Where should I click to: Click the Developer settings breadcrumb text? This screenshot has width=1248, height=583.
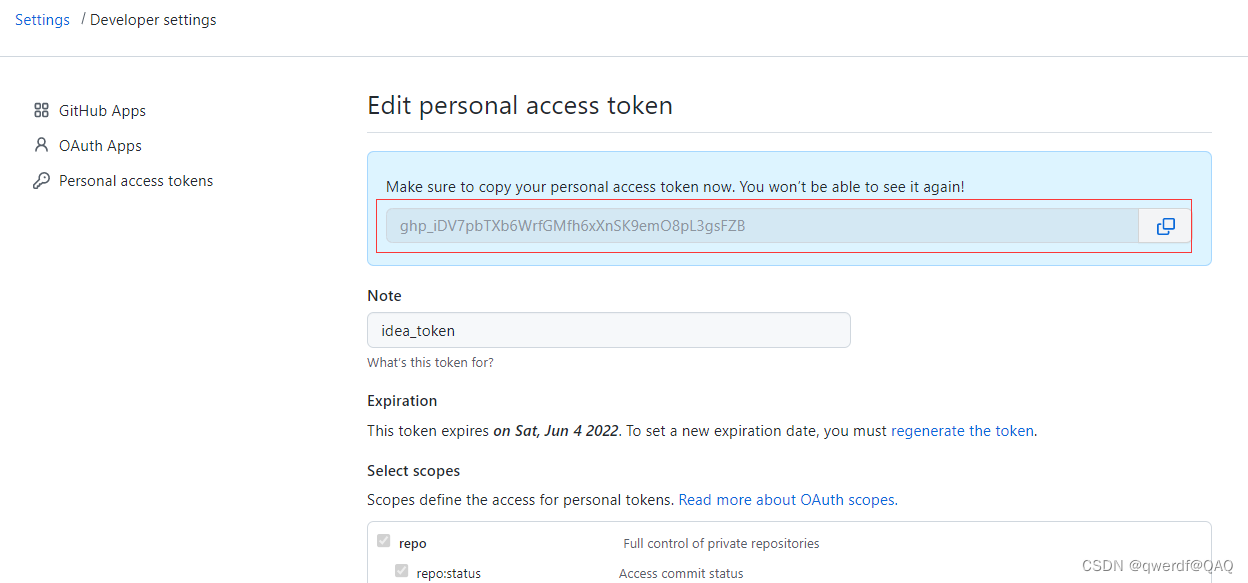pyautogui.click(x=153, y=20)
